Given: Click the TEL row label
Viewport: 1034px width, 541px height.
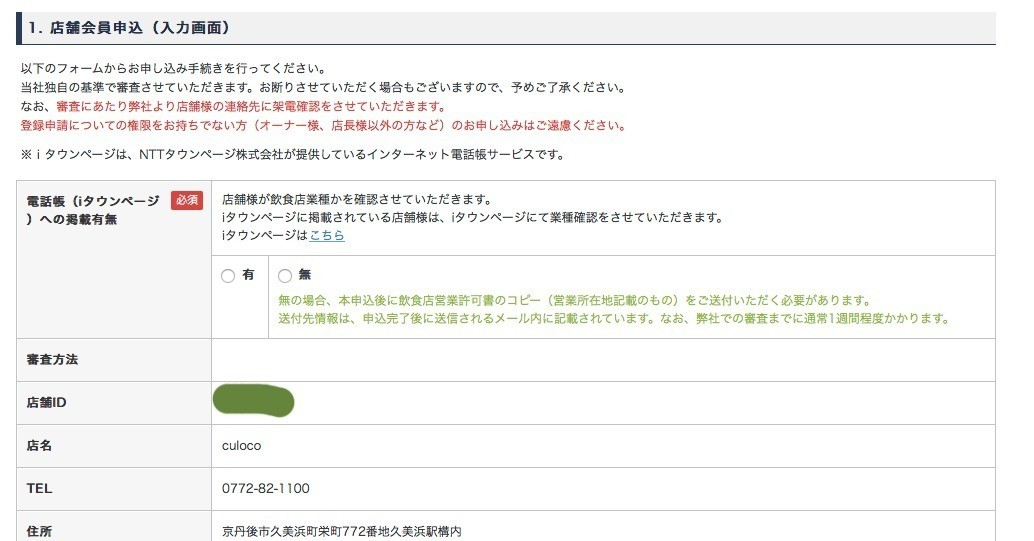Looking at the screenshot, I should (39, 488).
